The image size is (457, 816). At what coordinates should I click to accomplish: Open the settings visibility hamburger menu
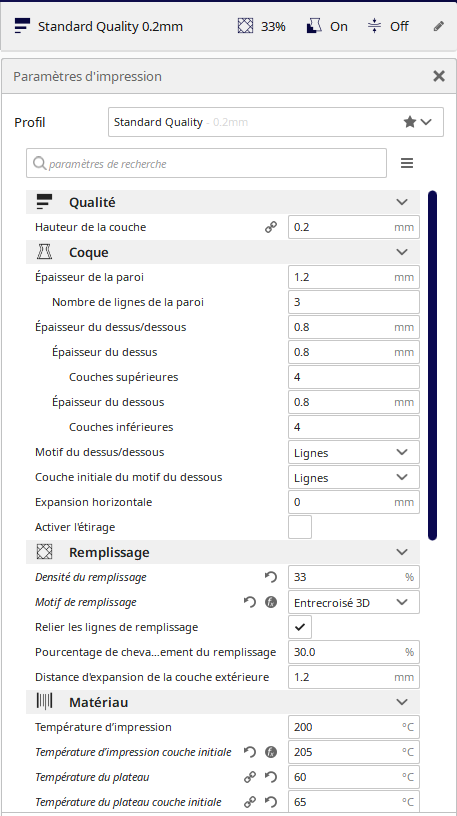tap(407, 163)
